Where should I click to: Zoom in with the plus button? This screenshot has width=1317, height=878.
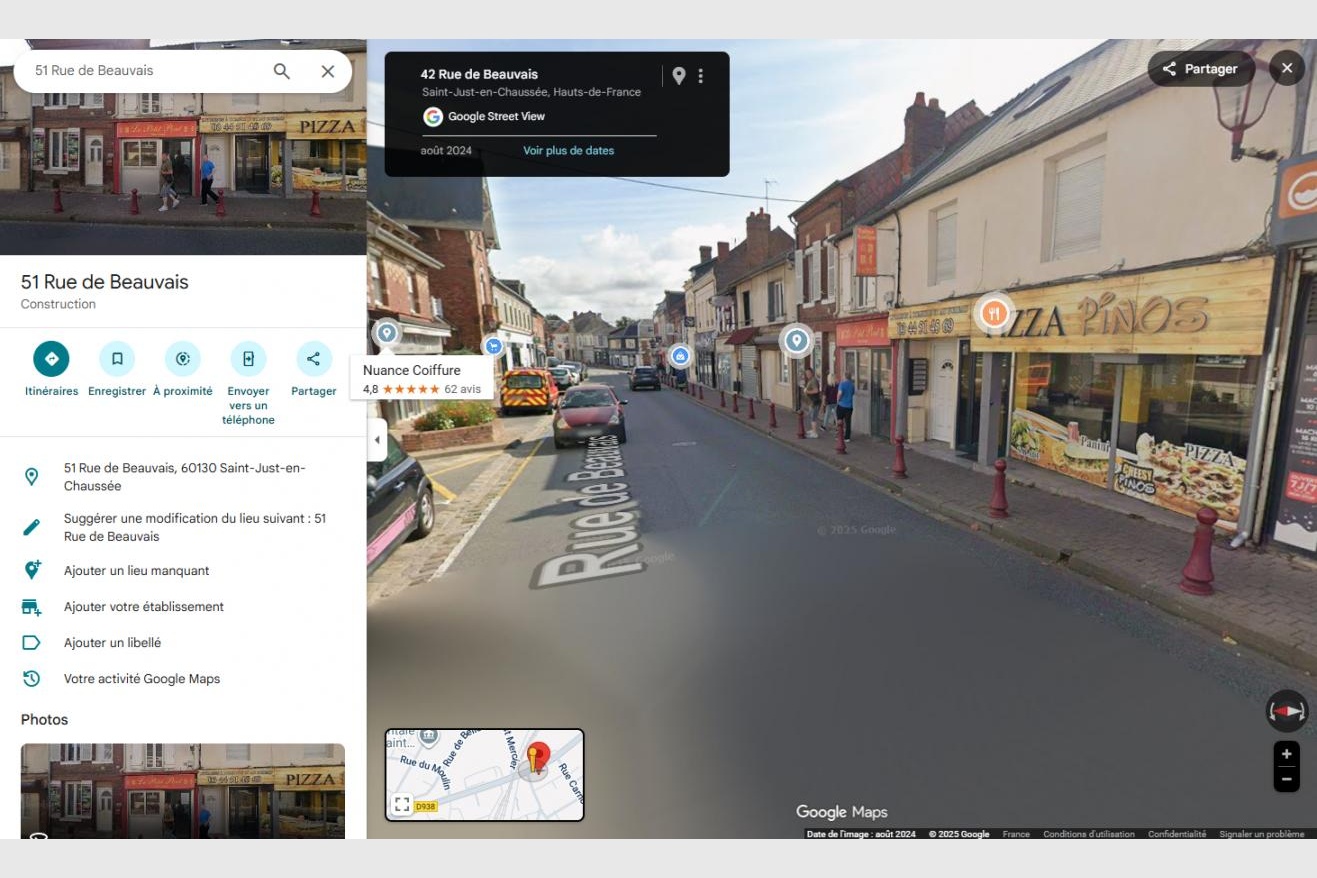pyautogui.click(x=1286, y=754)
